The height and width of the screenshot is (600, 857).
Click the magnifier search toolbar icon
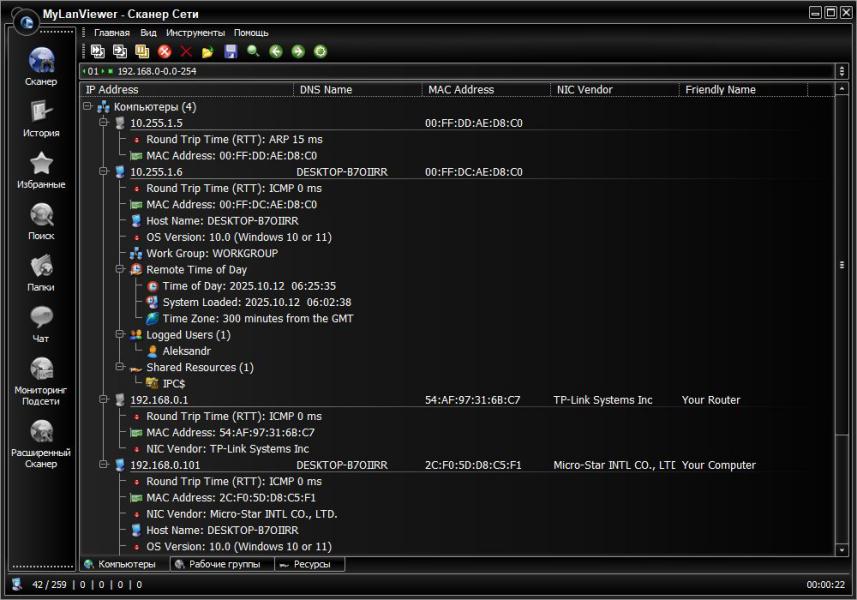[253, 51]
